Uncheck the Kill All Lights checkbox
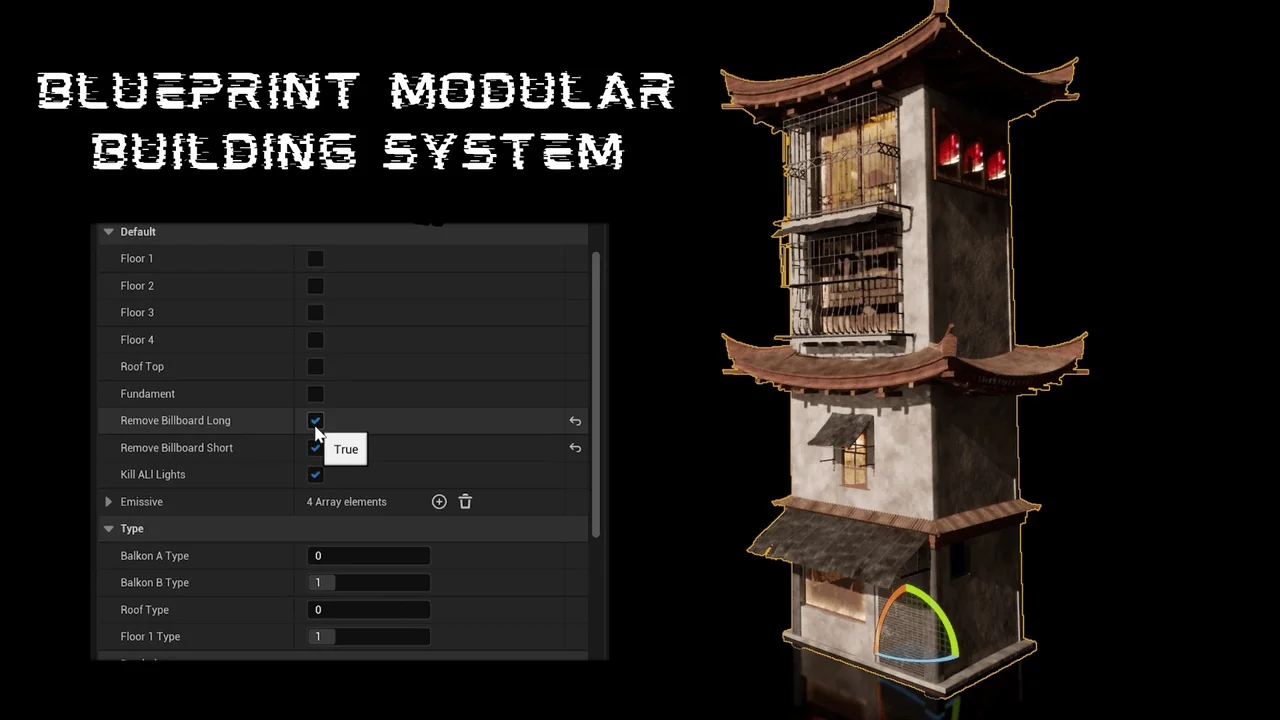1280x720 pixels. (x=315, y=475)
